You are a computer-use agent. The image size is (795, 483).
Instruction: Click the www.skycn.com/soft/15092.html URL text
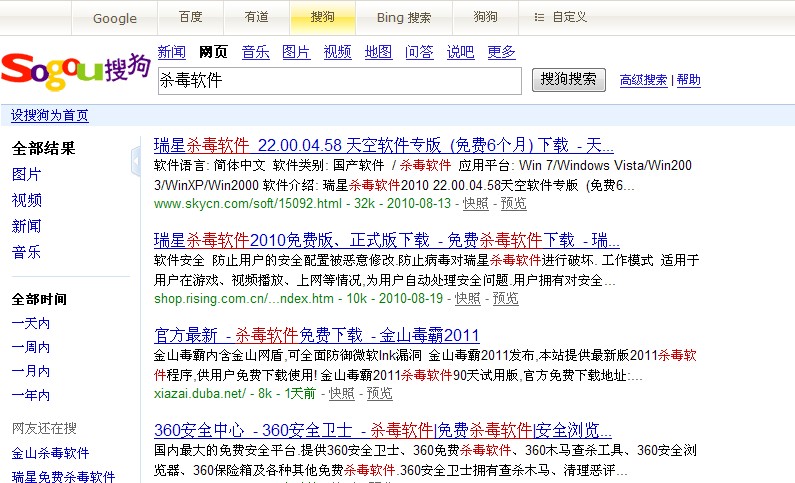248,204
